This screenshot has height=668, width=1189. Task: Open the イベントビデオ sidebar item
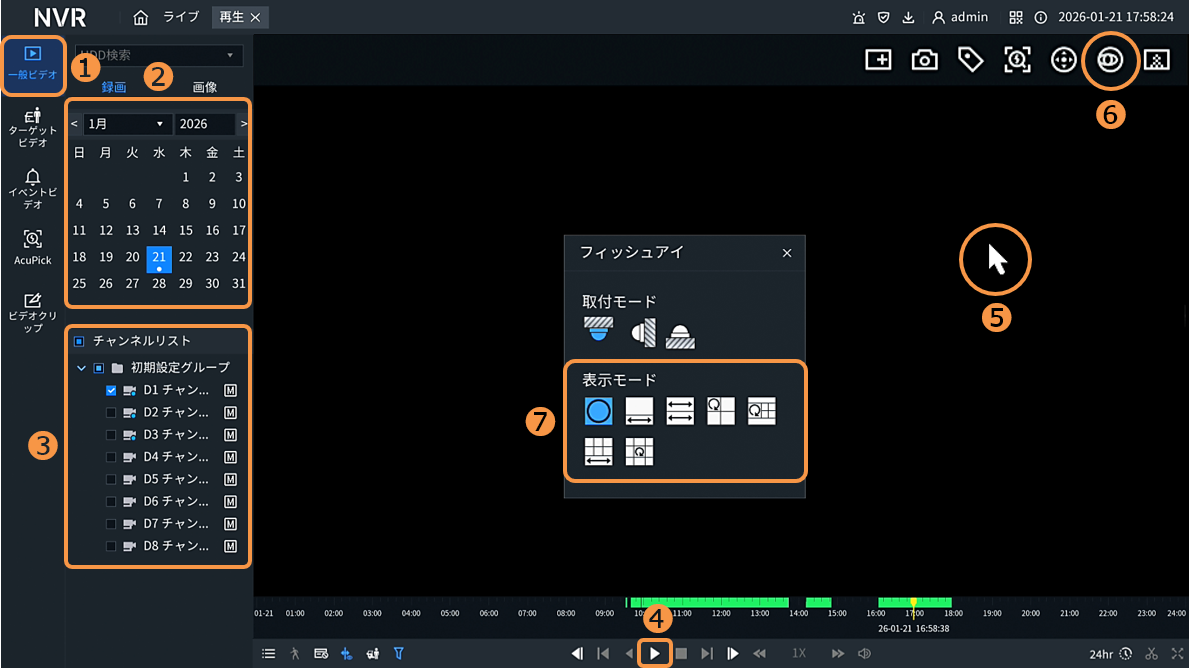point(33,186)
